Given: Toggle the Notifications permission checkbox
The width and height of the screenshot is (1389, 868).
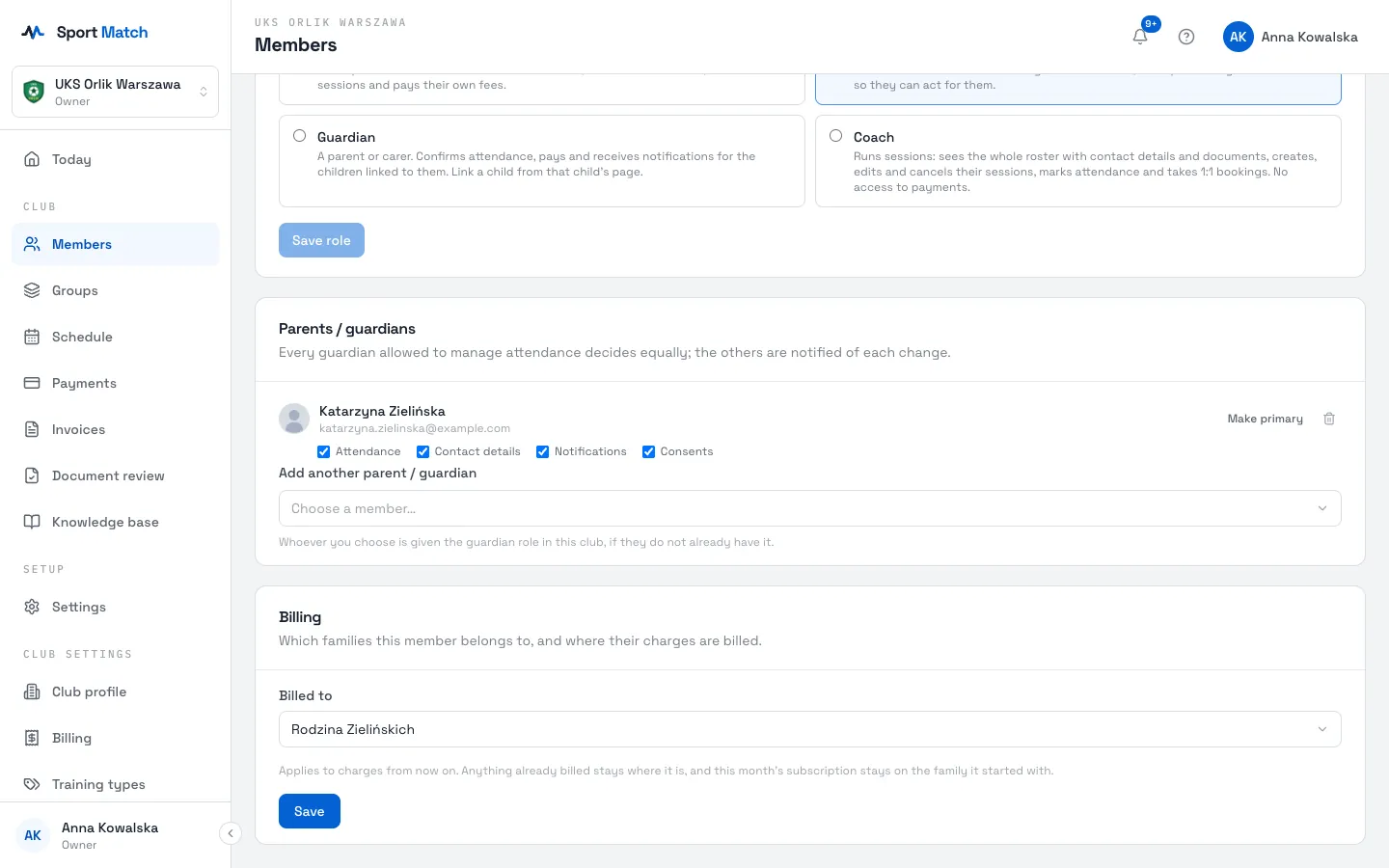Looking at the screenshot, I should [x=542, y=451].
